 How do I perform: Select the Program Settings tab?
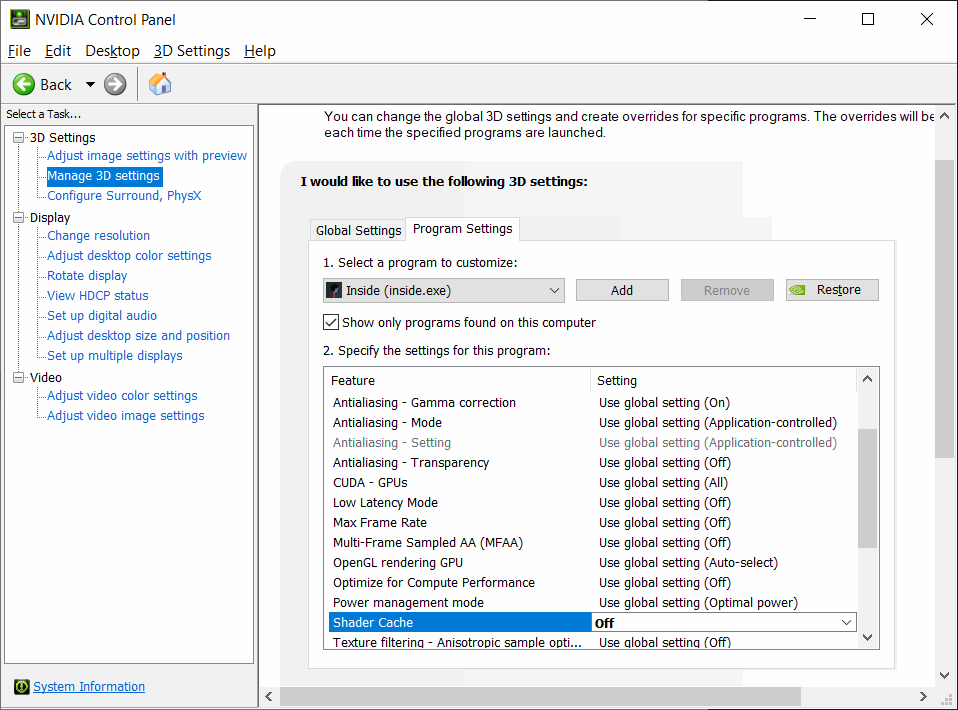[463, 229]
